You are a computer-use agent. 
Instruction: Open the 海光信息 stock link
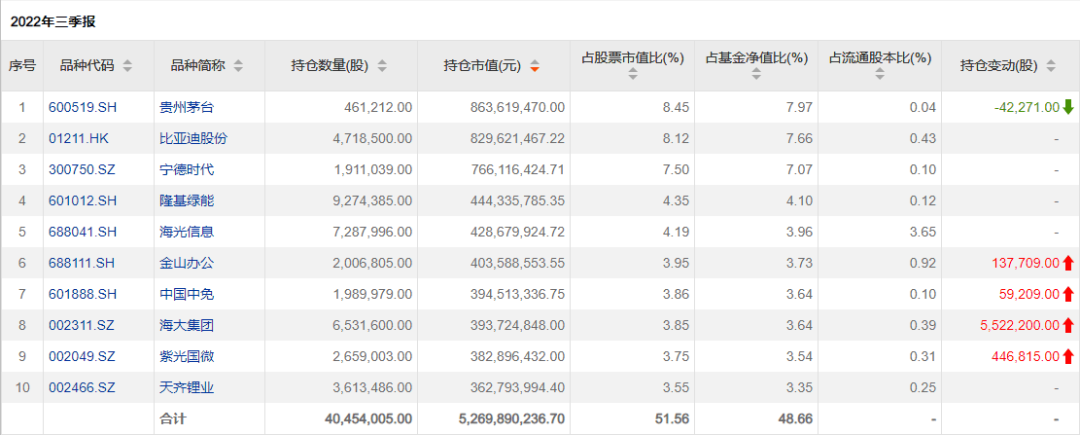pos(187,232)
